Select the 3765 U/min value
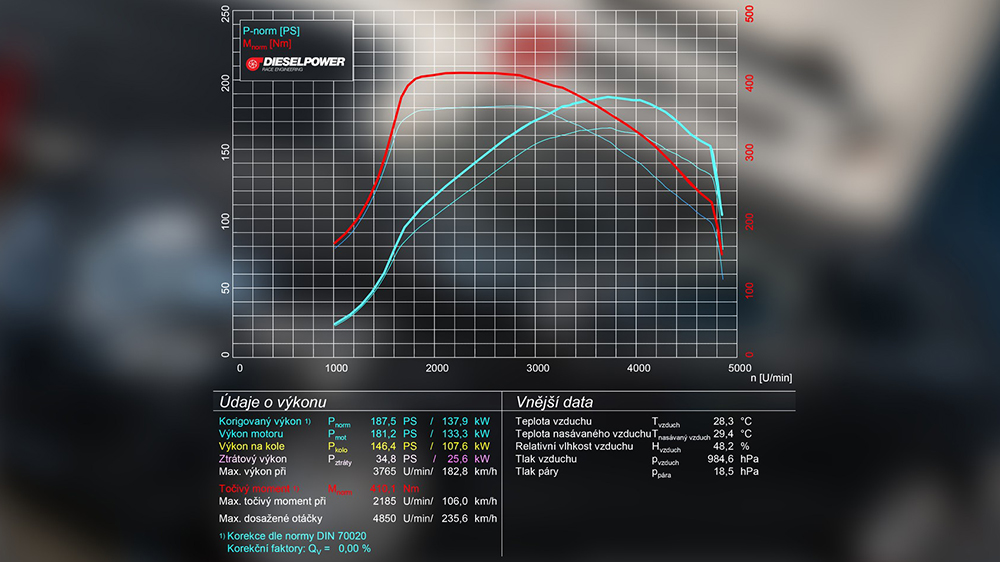Viewport: 1000px width, 562px height. [x=402, y=472]
